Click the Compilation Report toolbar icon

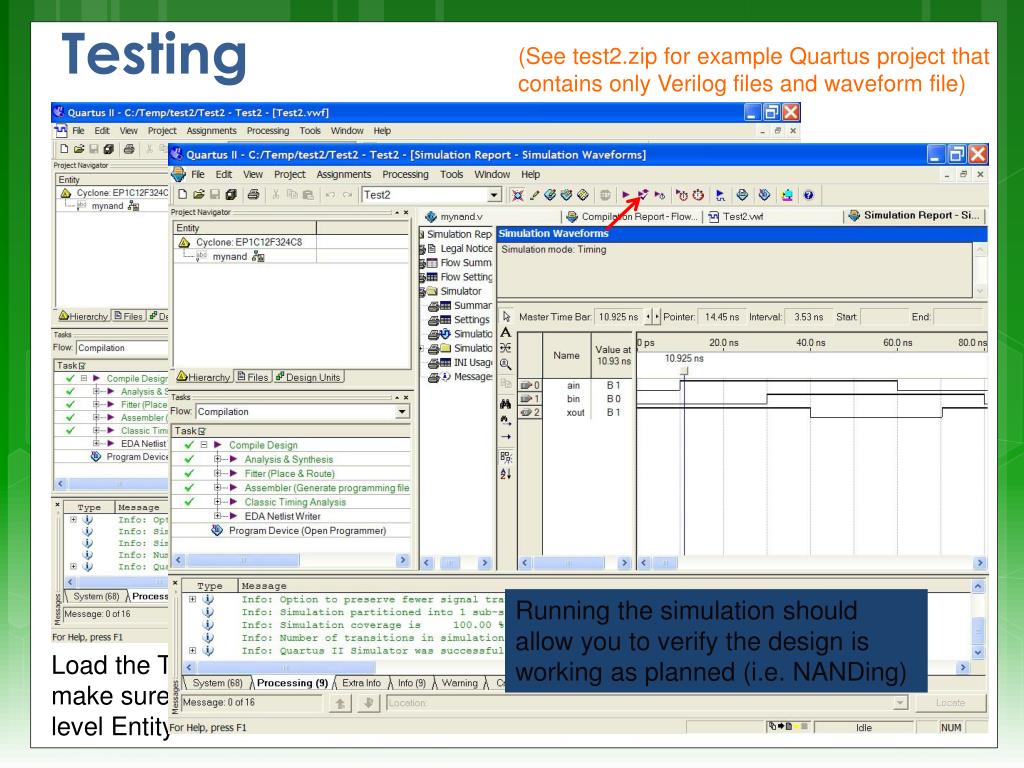(x=742, y=195)
